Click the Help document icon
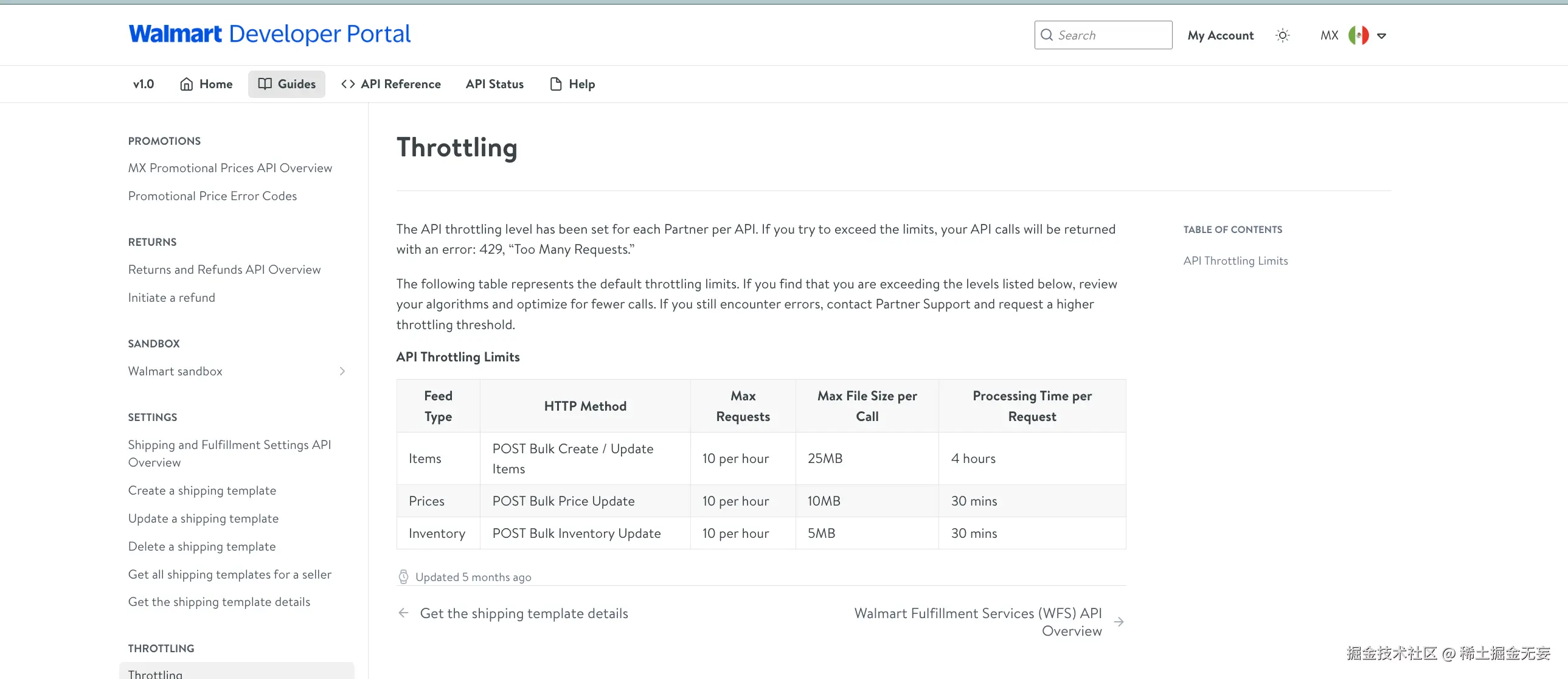The image size is (1568, 679). (555, 84)
